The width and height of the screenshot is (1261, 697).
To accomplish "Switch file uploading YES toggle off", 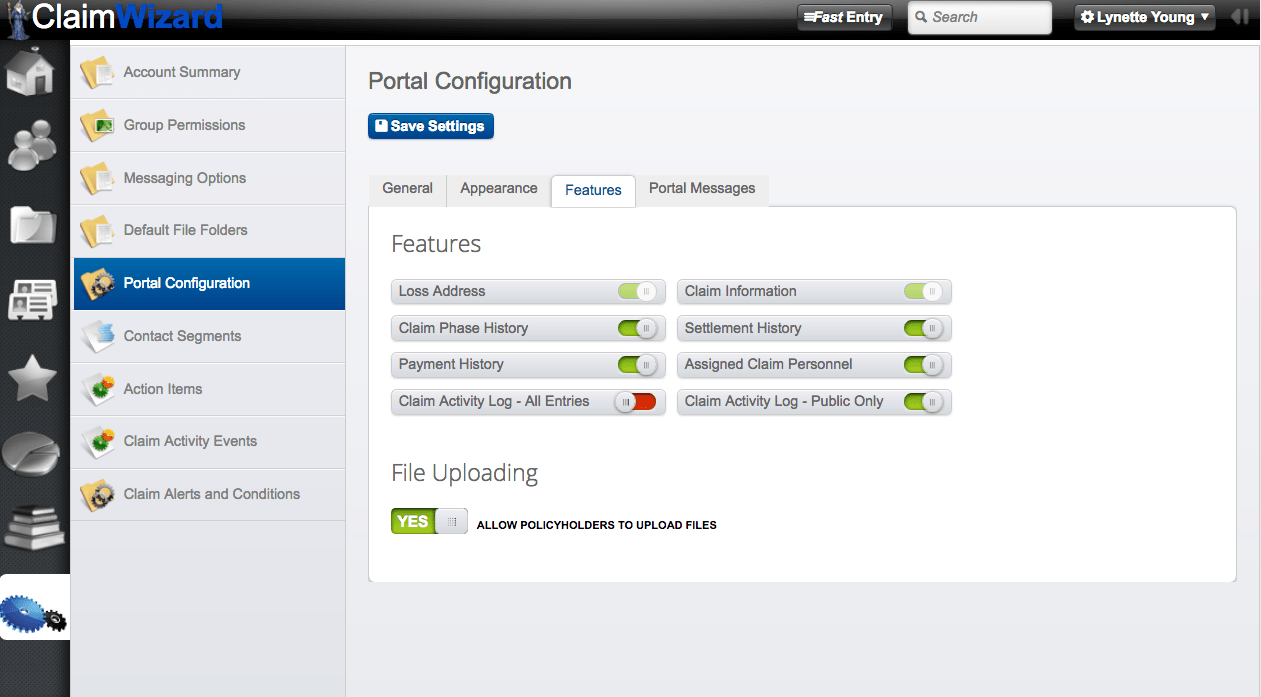I will tap(428, 520).
